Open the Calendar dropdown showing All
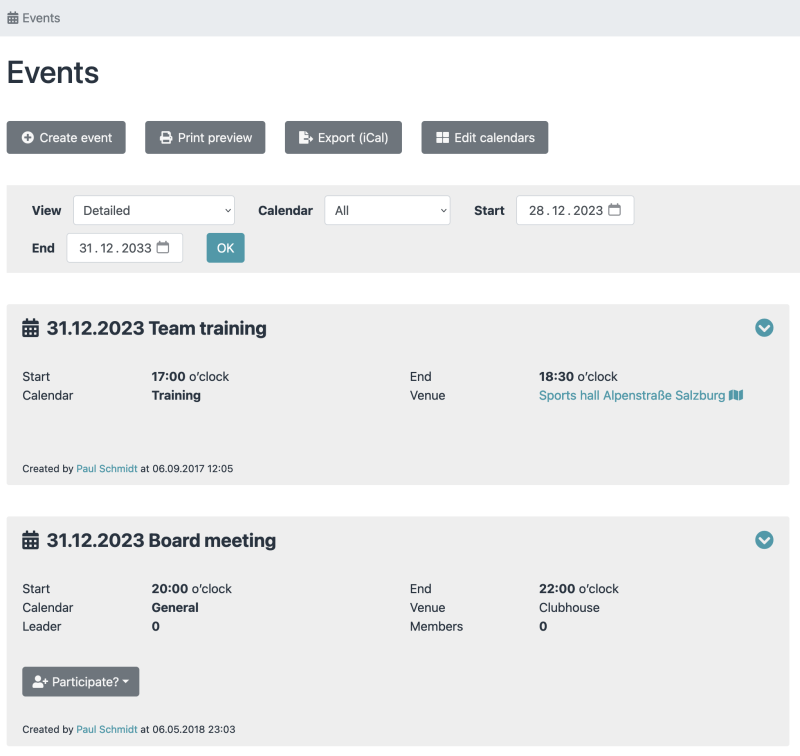The height and width of the screenshot is (756, 800). (386, 210)
